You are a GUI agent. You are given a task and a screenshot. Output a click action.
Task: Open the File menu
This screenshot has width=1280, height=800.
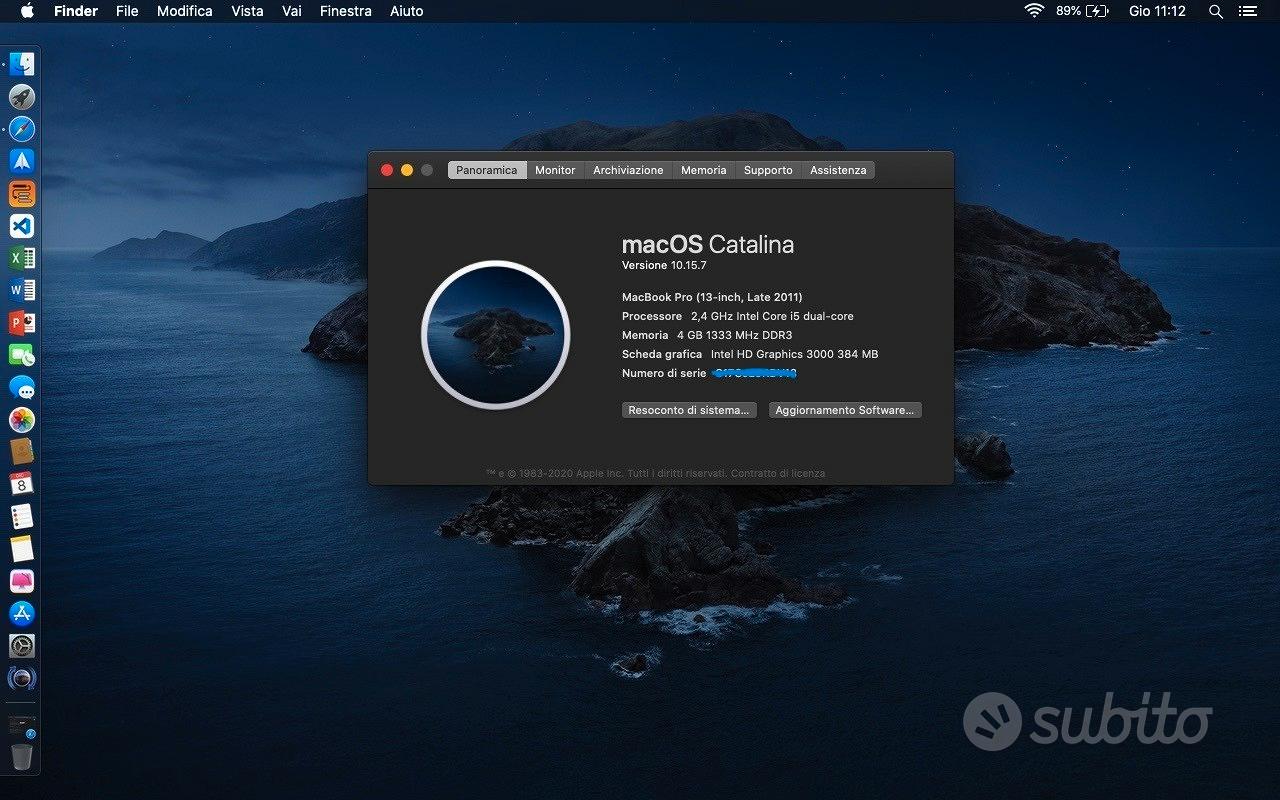127,11
